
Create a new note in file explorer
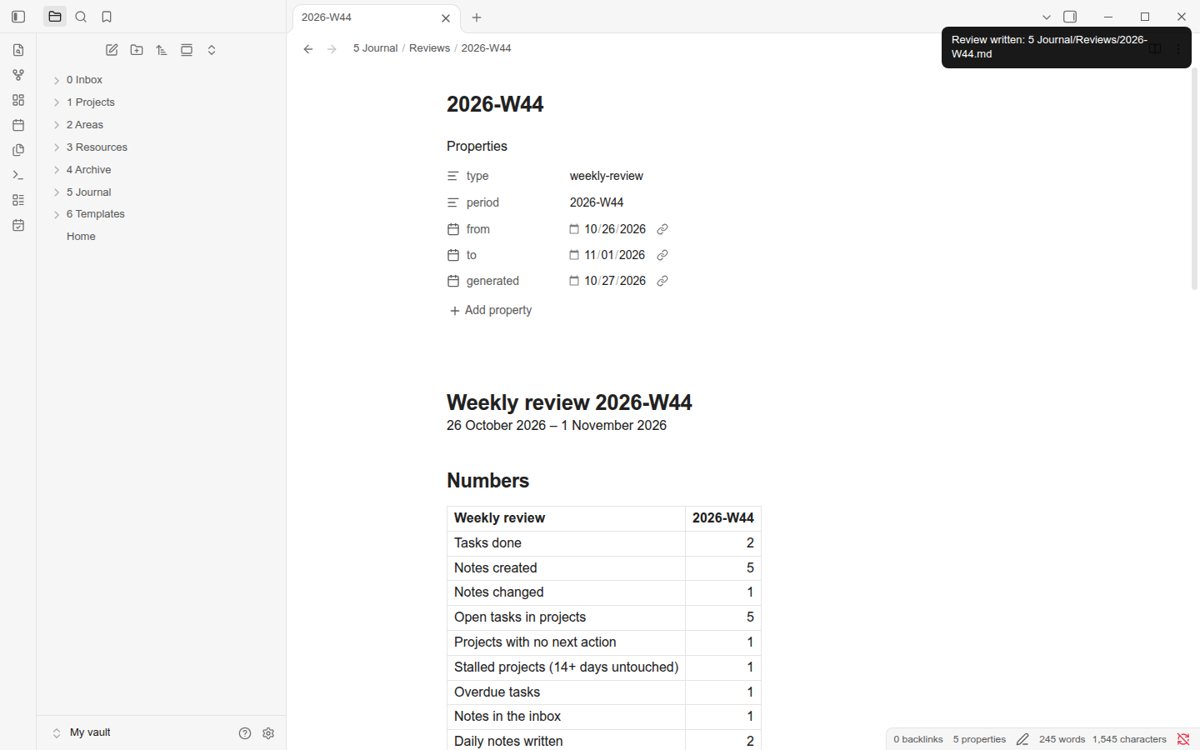click(112, 50)
